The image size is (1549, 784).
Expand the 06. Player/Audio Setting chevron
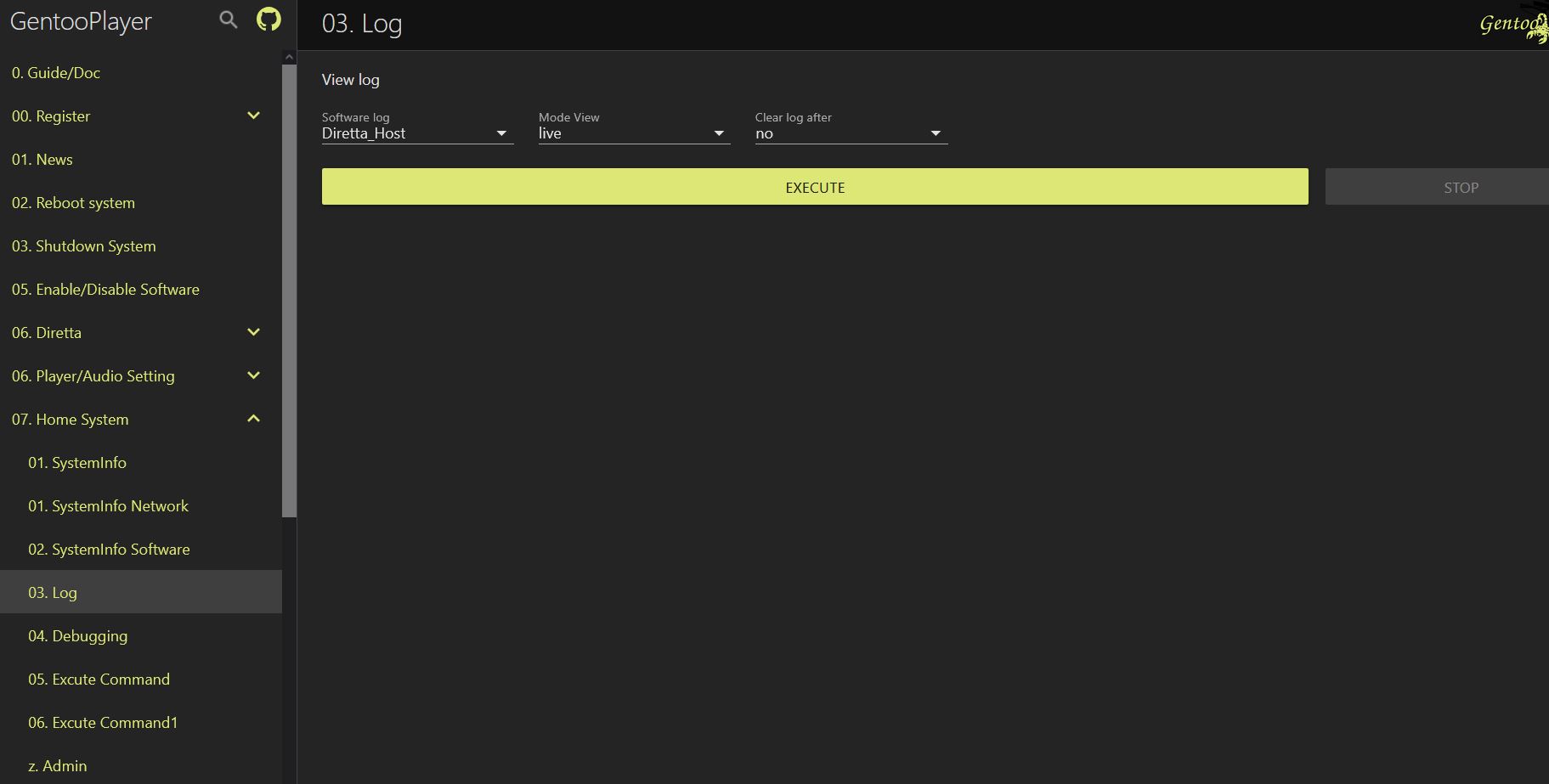click(253, 375)
